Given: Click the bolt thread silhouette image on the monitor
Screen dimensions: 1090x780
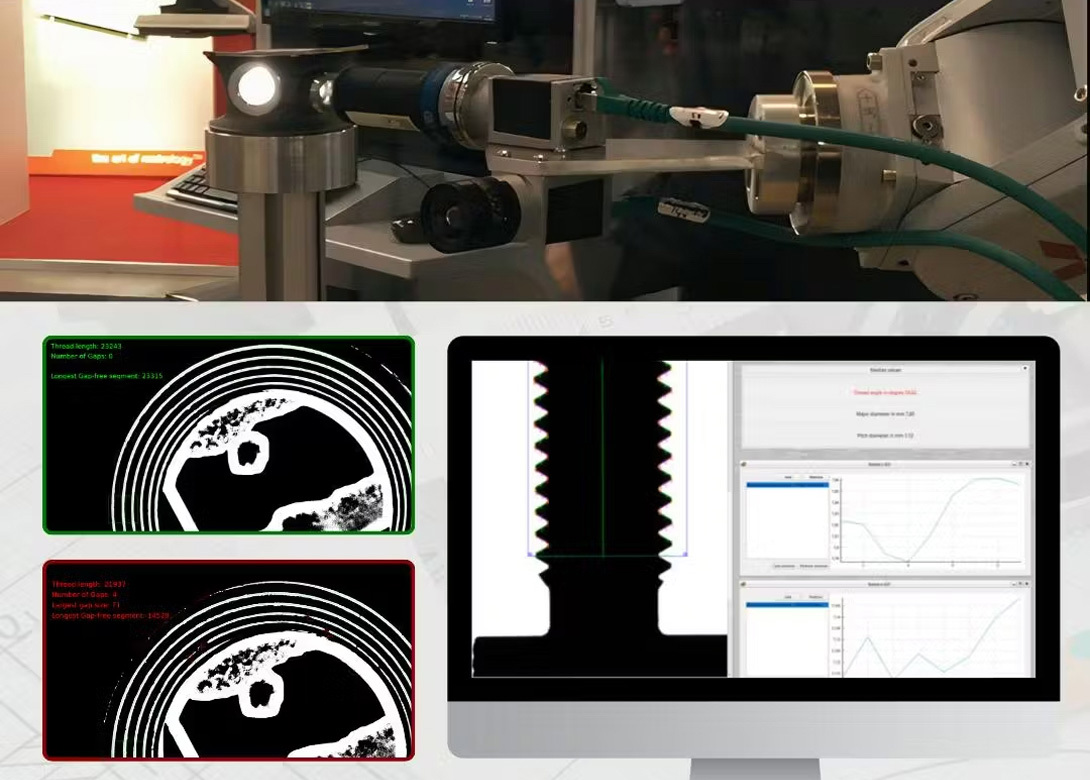Looking at the screenshot, I should [600, 519].
